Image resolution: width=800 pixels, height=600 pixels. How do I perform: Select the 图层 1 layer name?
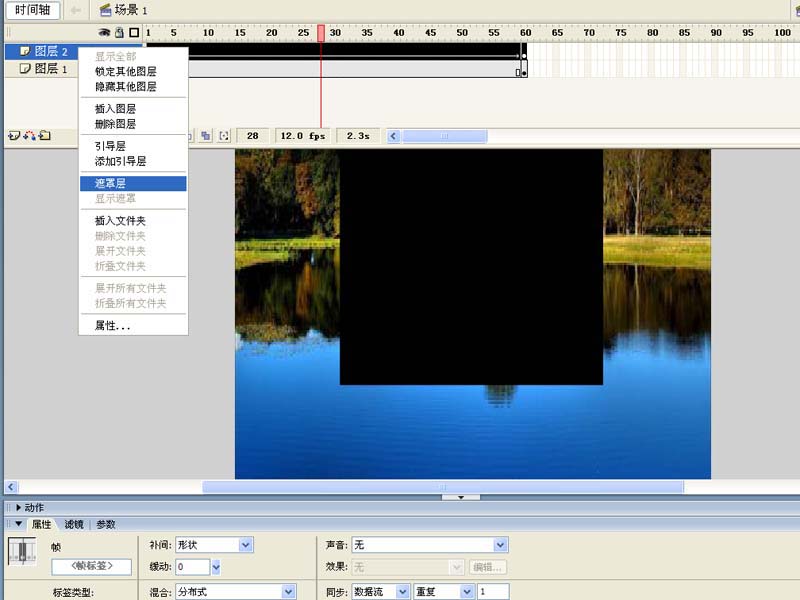coord(51,68)
